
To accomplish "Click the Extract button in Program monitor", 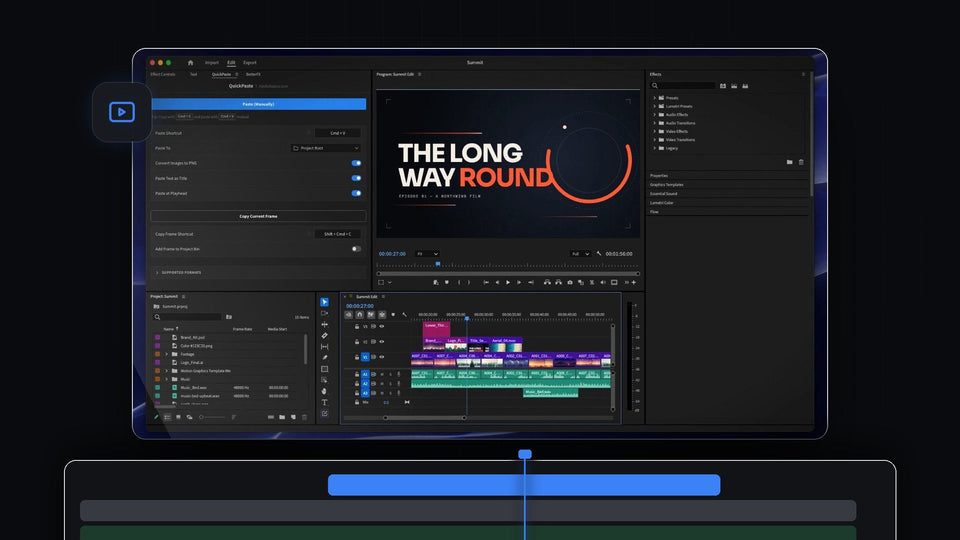I will [x=558, y=282].
